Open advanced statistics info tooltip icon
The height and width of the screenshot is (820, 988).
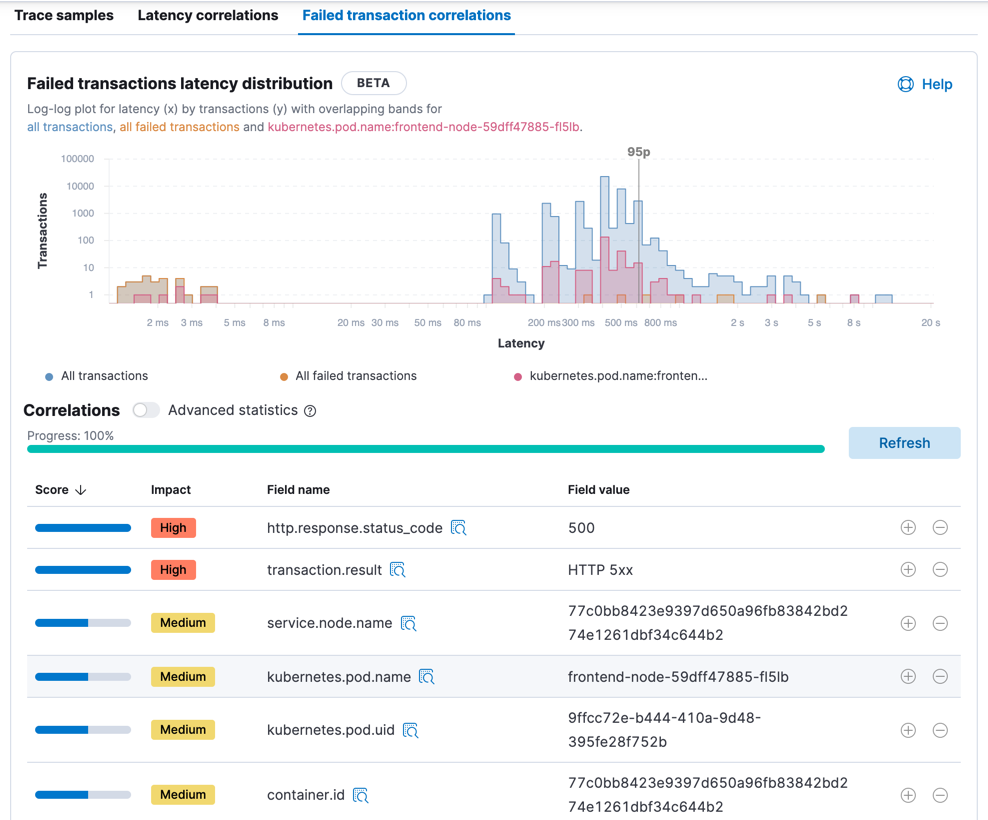(310, 411)
